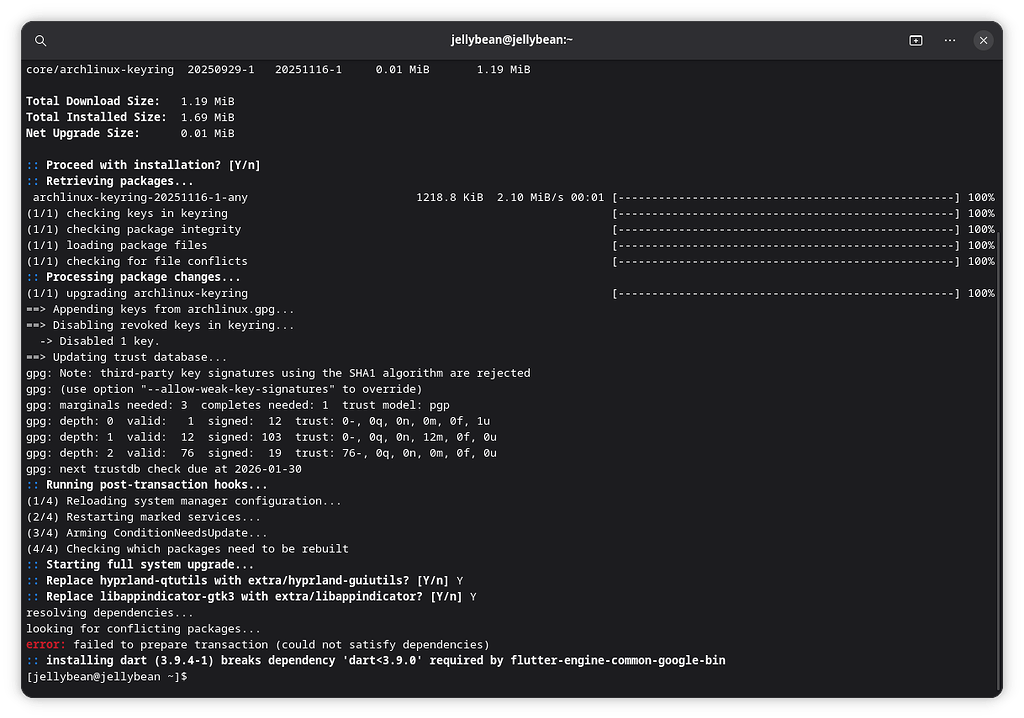The height and width of the screenshot is (718, 1024).
Task: Open the terminal search icon
Action: [40, 41]
